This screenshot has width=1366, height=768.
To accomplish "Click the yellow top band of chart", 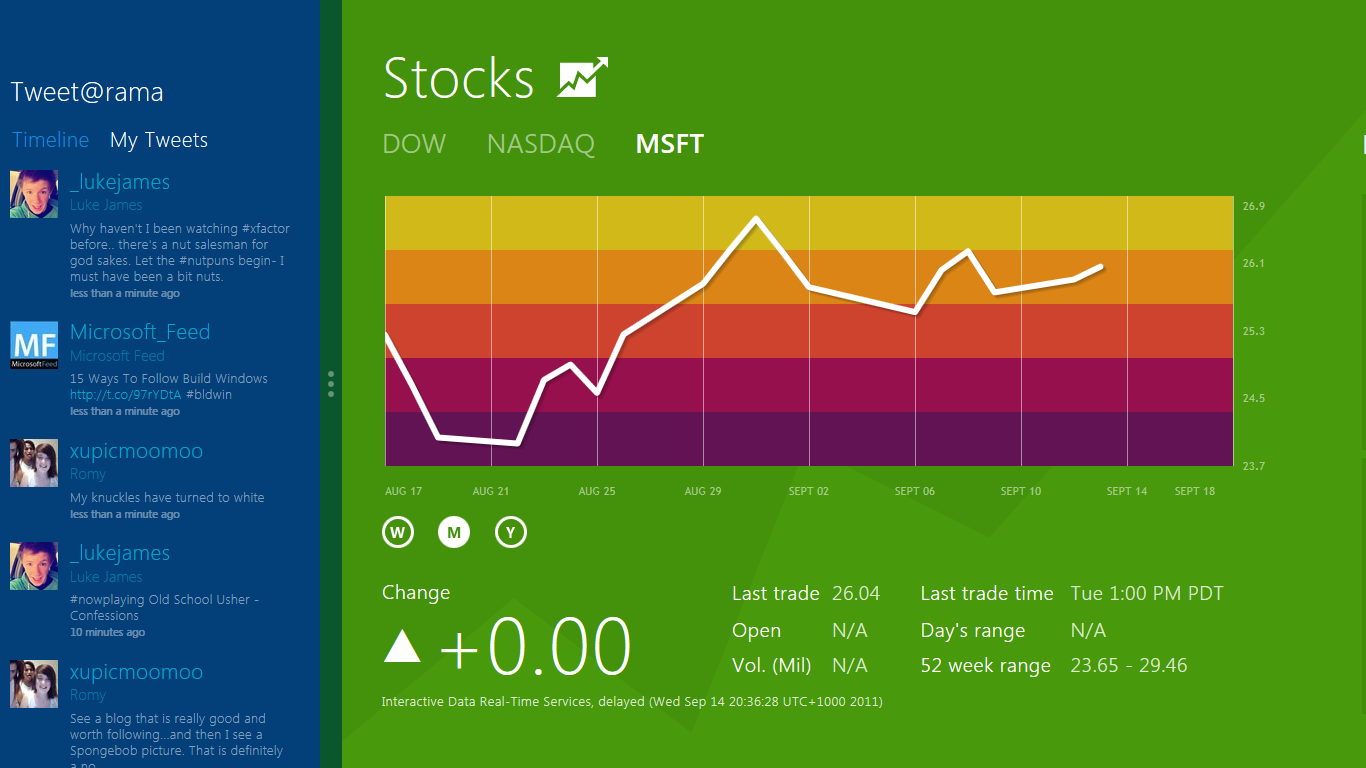I will [809, 222].
